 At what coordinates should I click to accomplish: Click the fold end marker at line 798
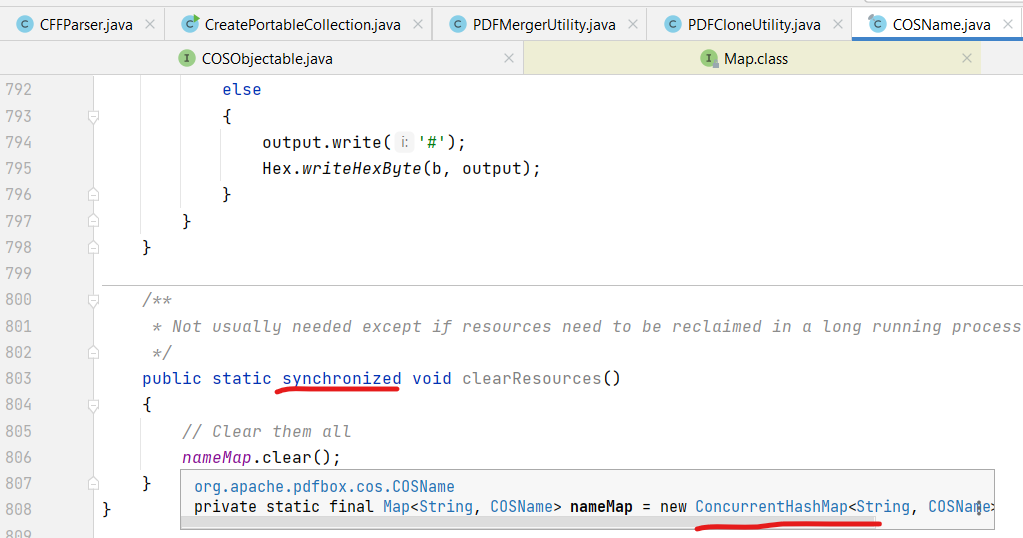point(93,247)
